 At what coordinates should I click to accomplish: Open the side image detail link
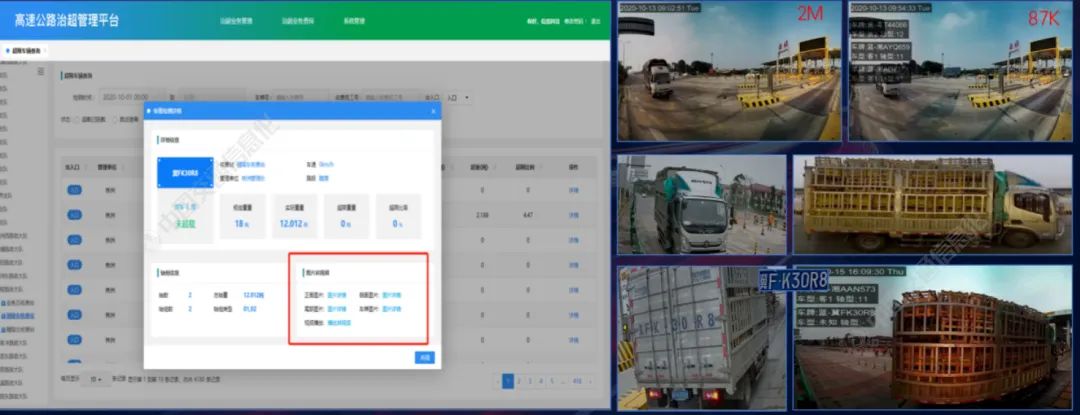(x=392, y=295)
